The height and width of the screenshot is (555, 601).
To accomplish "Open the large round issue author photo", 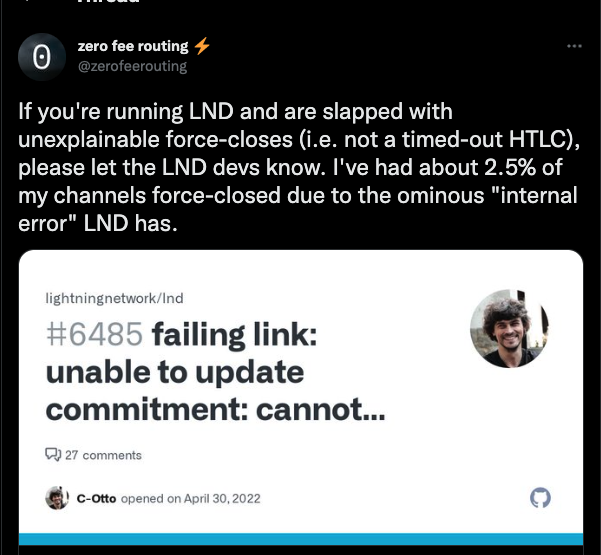I will (x=509, y=328).
